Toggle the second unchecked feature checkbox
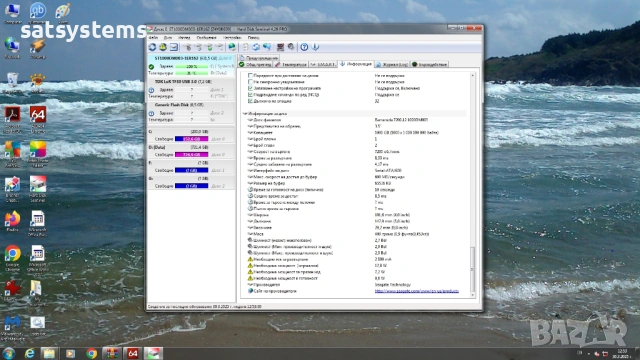This screenshot has height=360, width=640. pyautogui.click(x=250, y=82)
